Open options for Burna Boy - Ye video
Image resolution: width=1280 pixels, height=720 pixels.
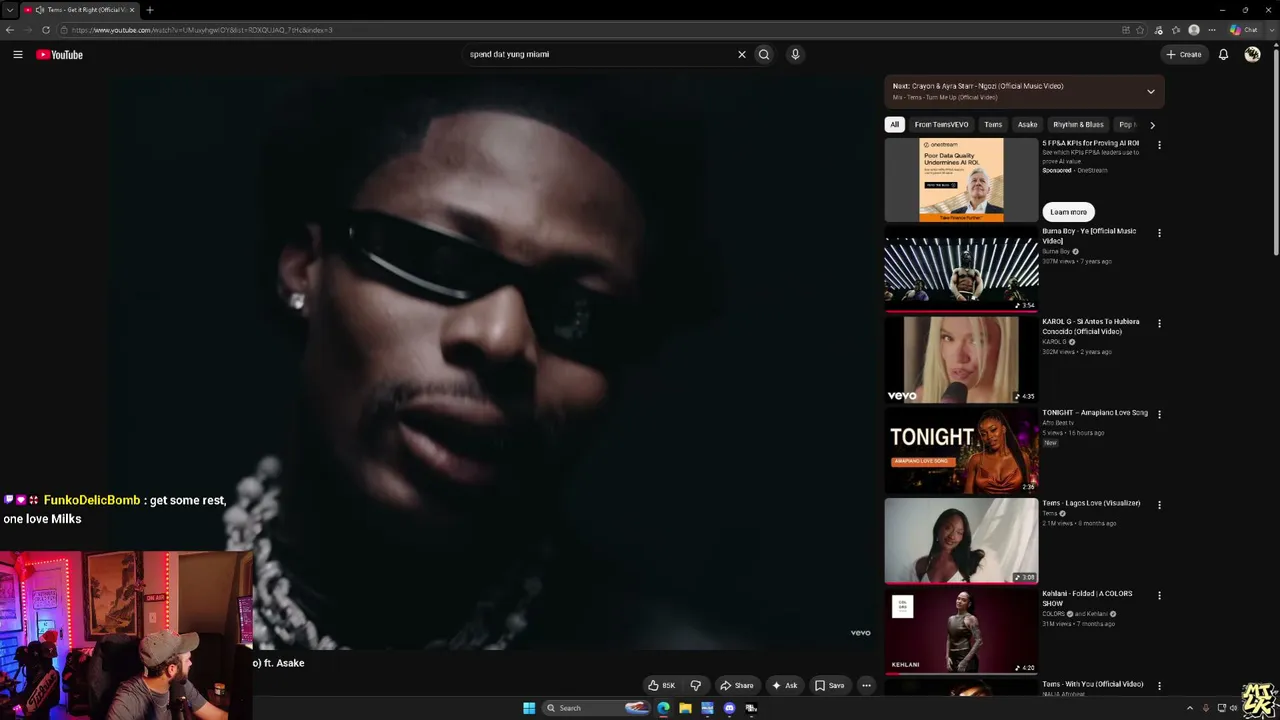(1159, 233)
